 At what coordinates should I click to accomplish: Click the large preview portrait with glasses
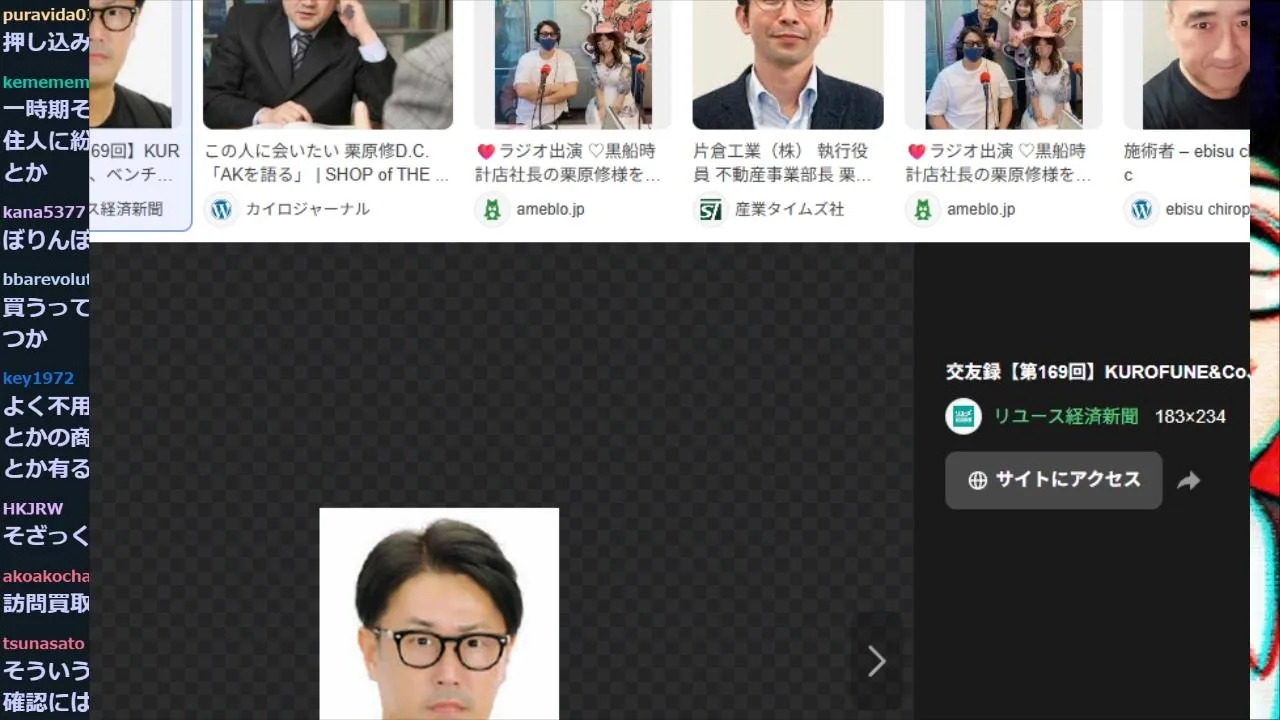439,613
